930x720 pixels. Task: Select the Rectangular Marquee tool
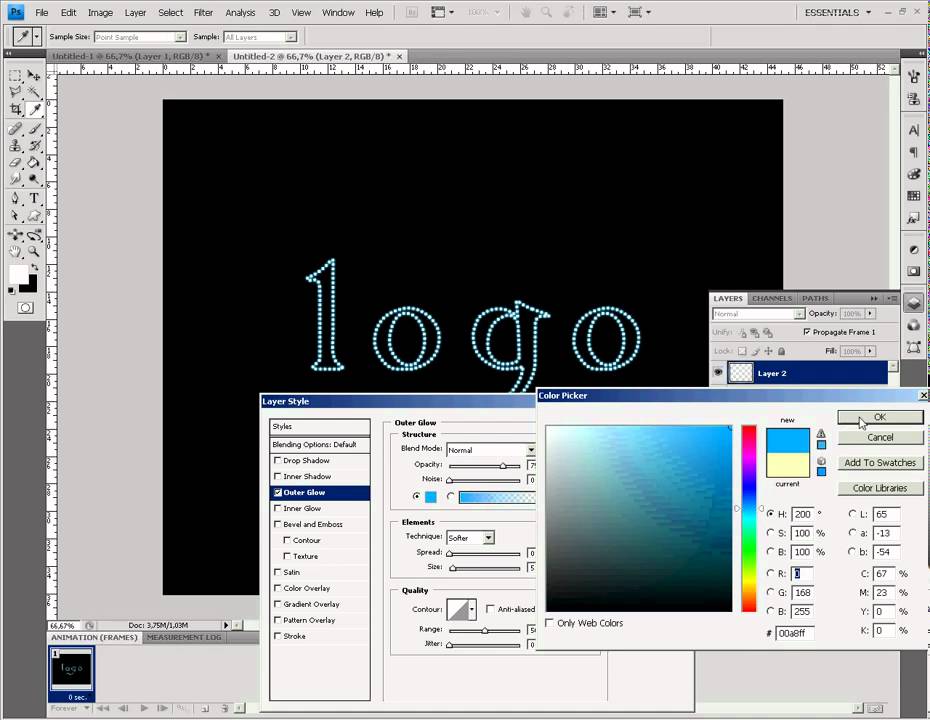[15, 76]
